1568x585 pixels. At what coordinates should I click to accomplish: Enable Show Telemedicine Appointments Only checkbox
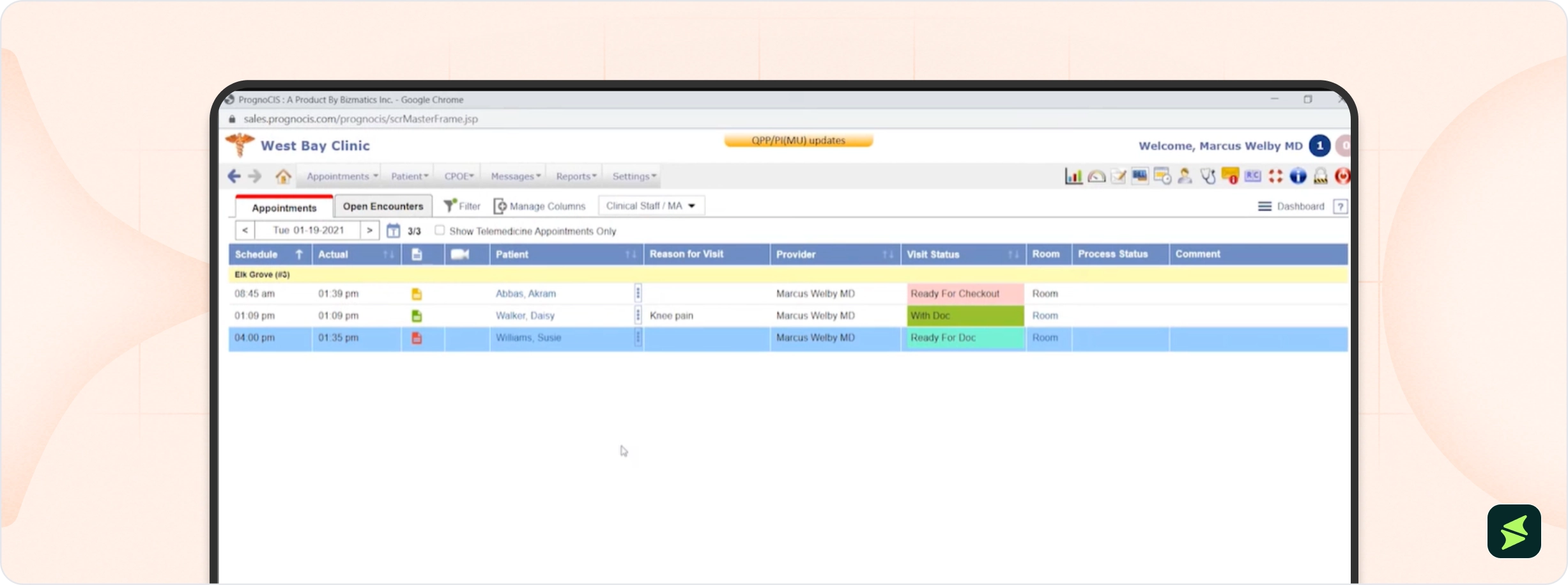click(x=440, y=230)
